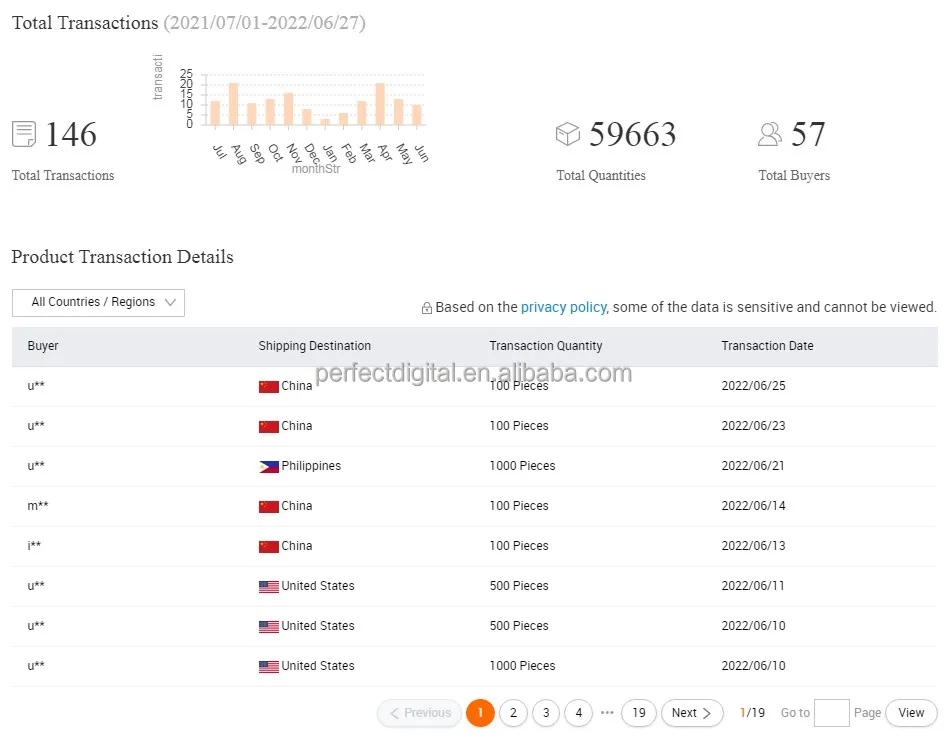Click the Previous page button
947x748 pixels.
pos(420,713)
